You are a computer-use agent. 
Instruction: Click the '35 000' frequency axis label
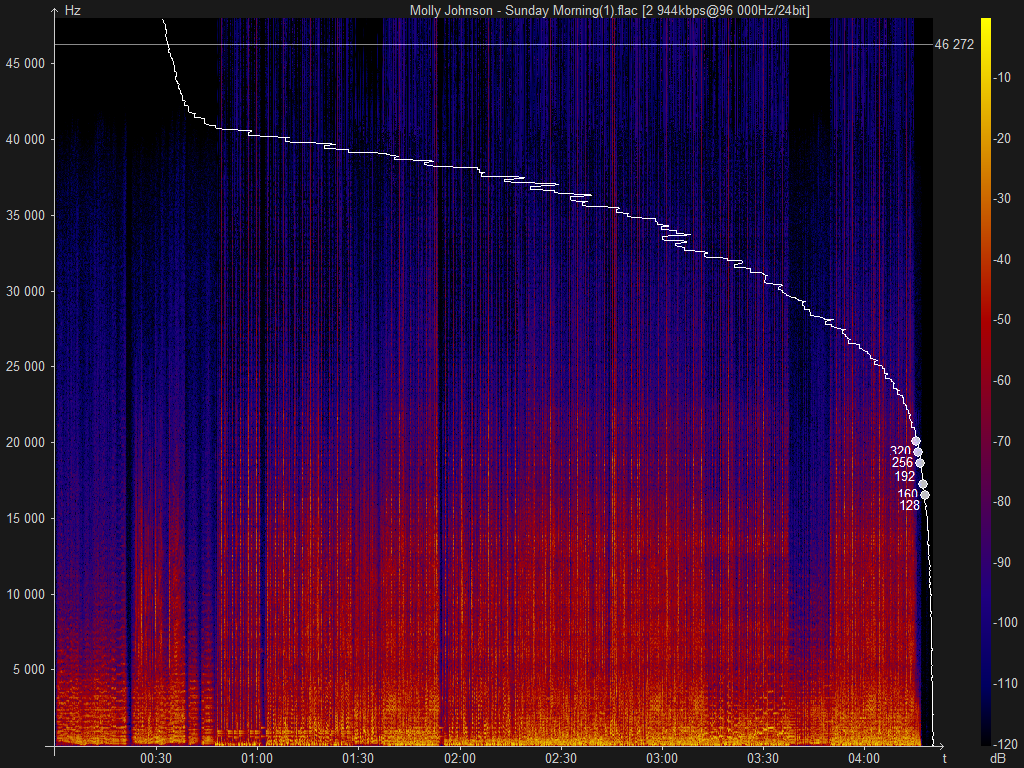point(26,215)
